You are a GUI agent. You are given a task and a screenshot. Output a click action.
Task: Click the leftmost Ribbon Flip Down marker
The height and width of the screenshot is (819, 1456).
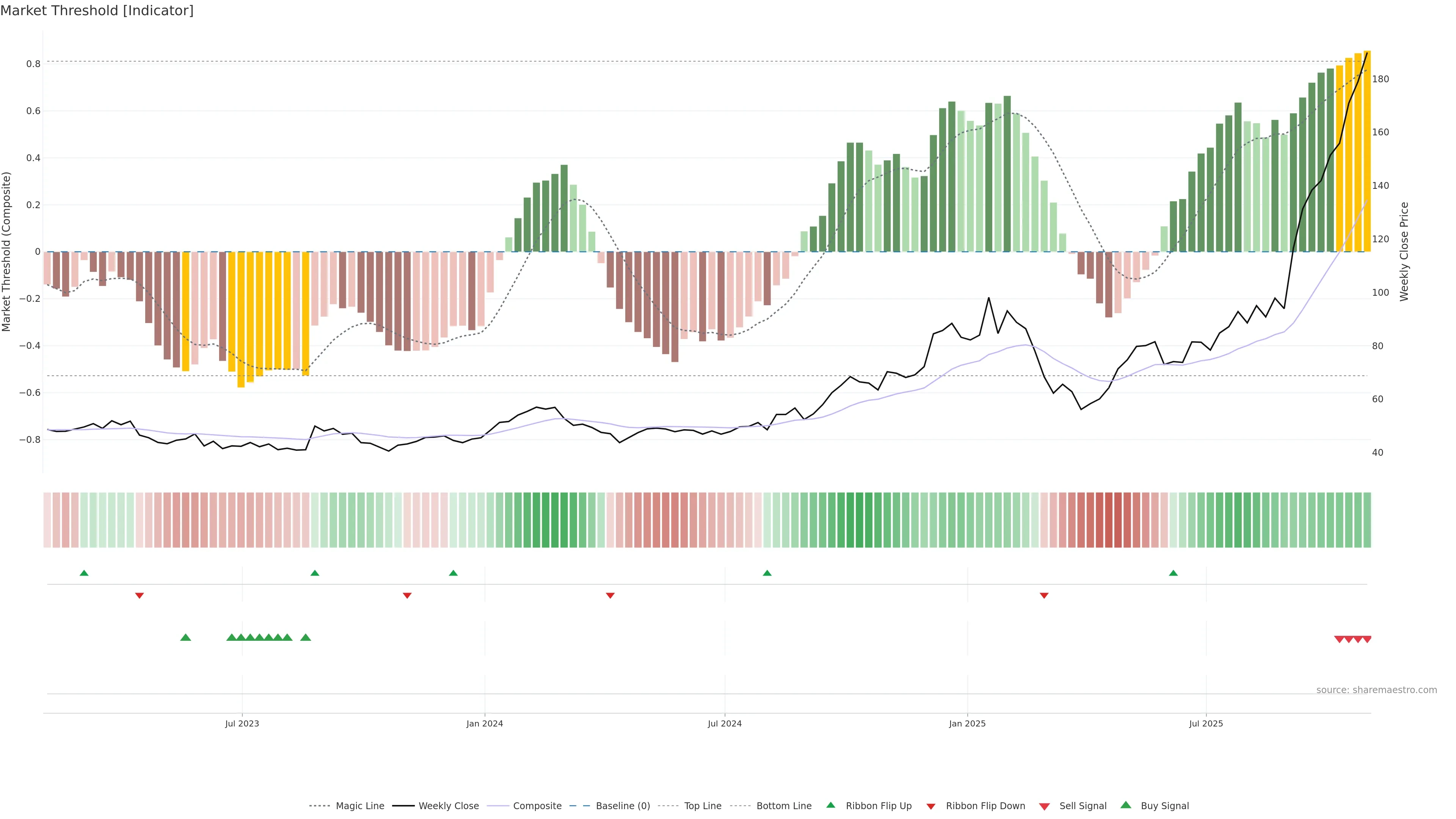coord(140,595)
